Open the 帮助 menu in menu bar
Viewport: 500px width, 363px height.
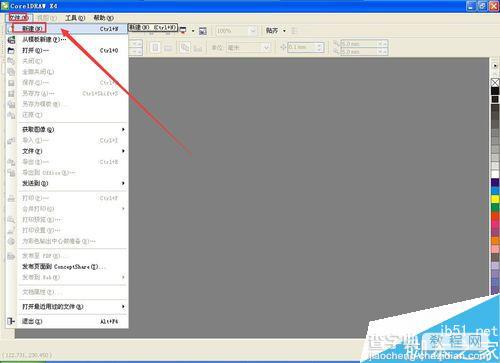click(x=103, y=18)
